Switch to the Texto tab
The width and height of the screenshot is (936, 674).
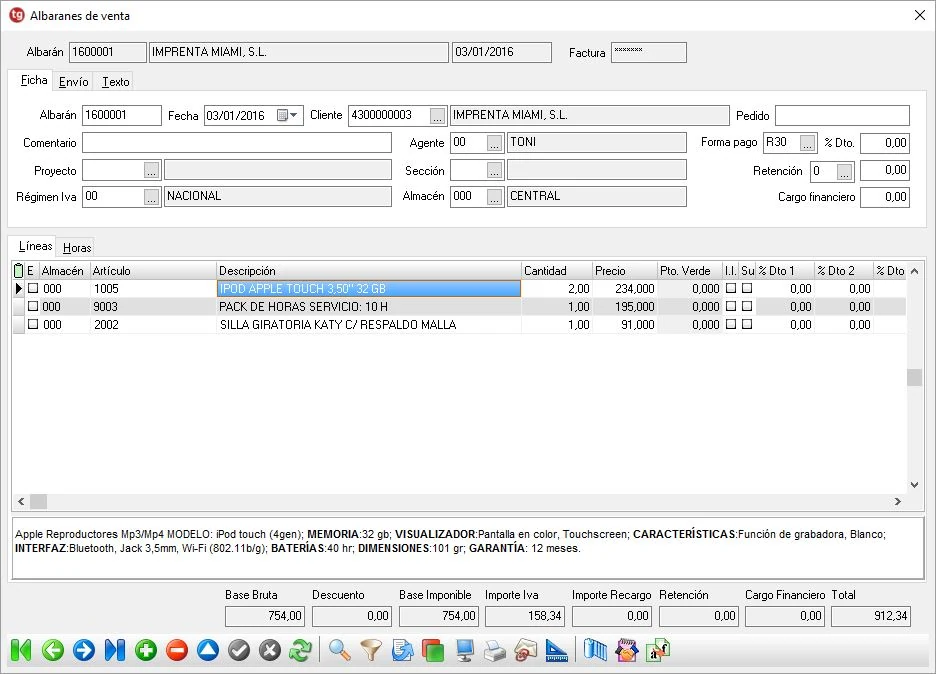(115, 82)
